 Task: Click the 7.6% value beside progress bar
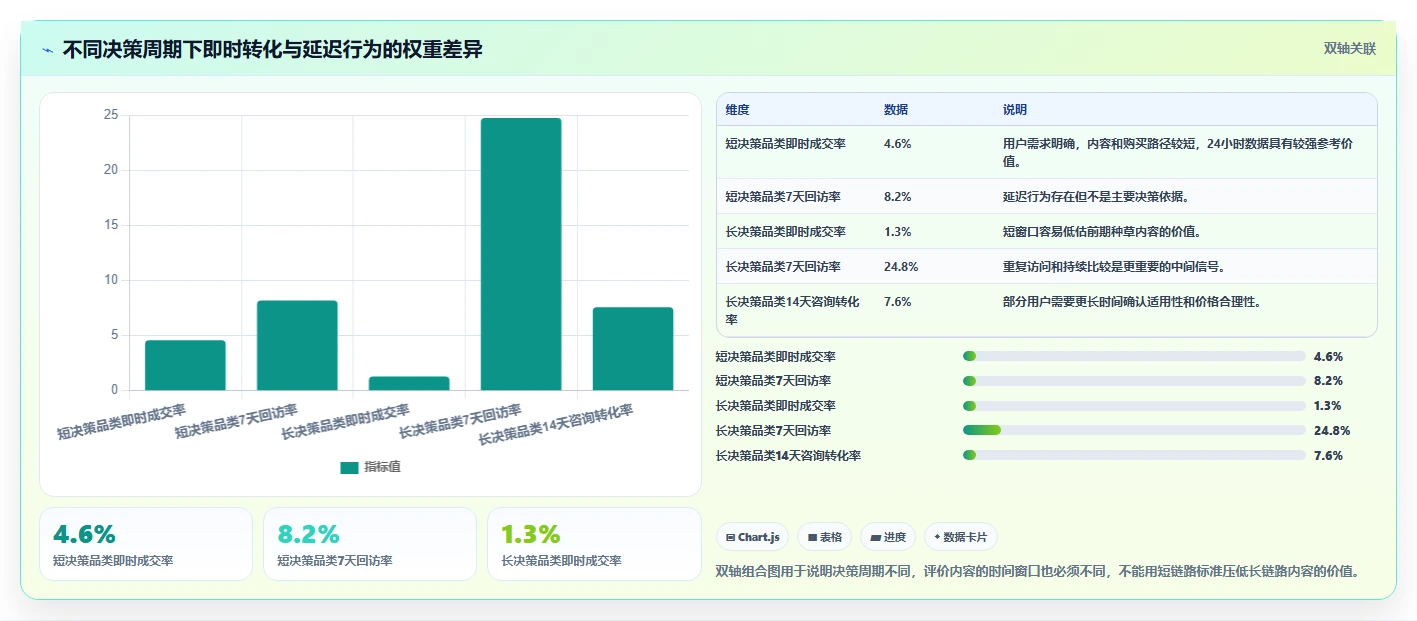1328,456
